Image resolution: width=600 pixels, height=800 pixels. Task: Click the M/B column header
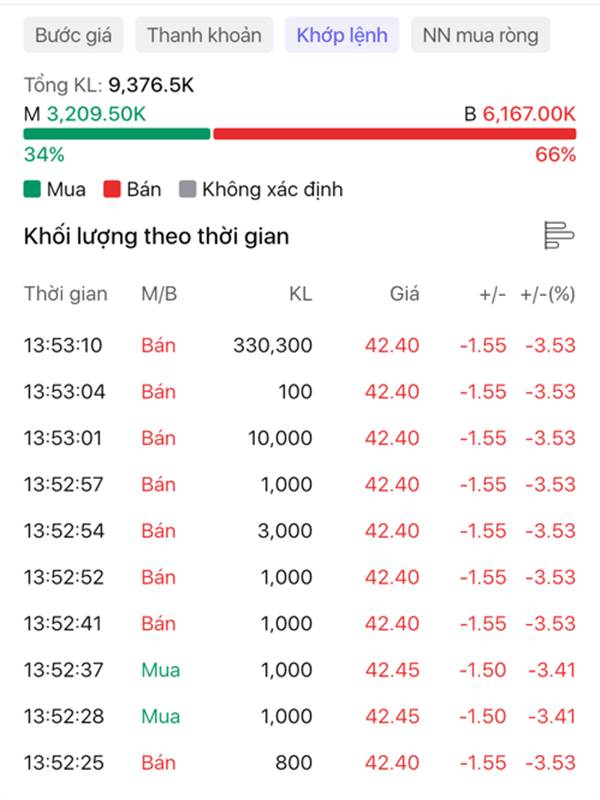click(x=159, y=294)
